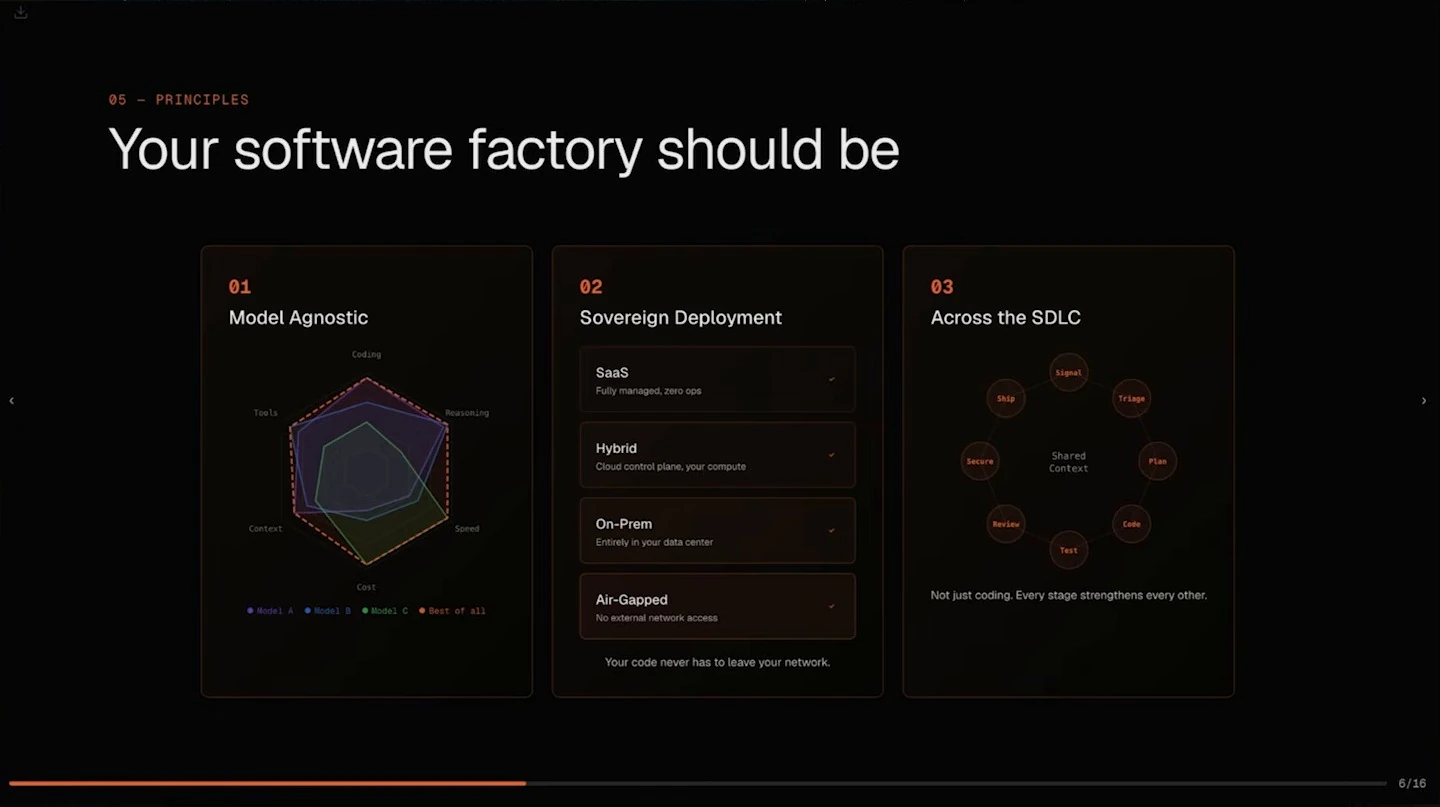This screenshot has height=807, width=1440.
Task: Click the Review node in SDLC circle
Action: pos(1006,524)
